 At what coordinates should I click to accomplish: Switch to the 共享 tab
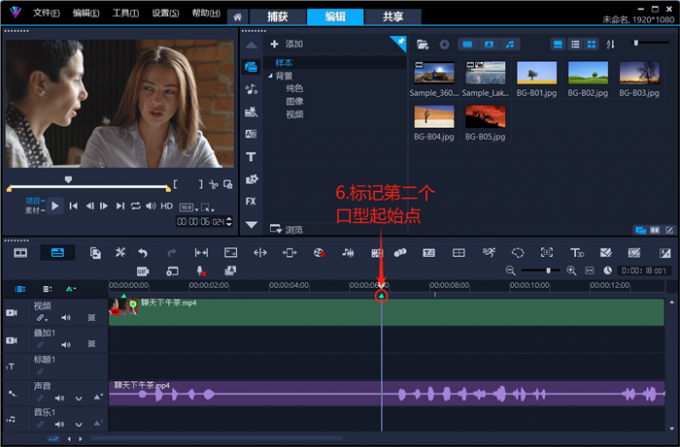coord(393,17)
